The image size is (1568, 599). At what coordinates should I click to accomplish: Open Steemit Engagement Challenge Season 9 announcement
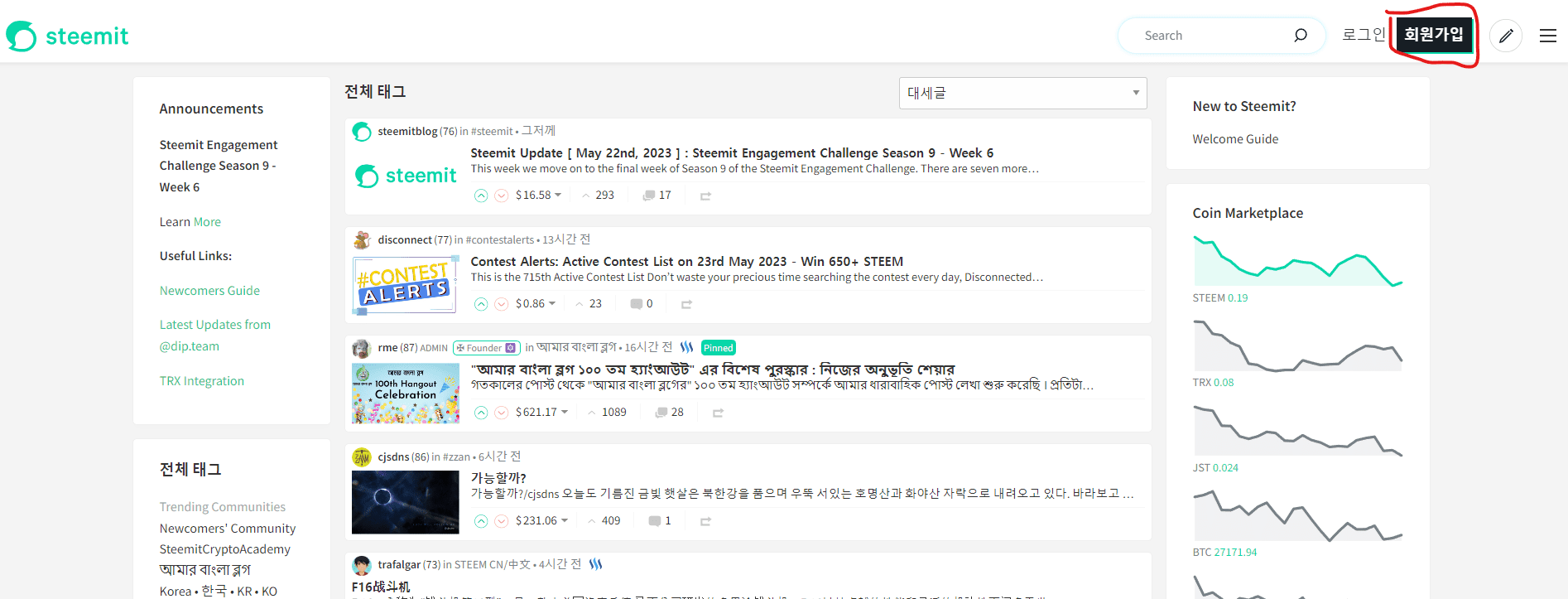[219, 166]
